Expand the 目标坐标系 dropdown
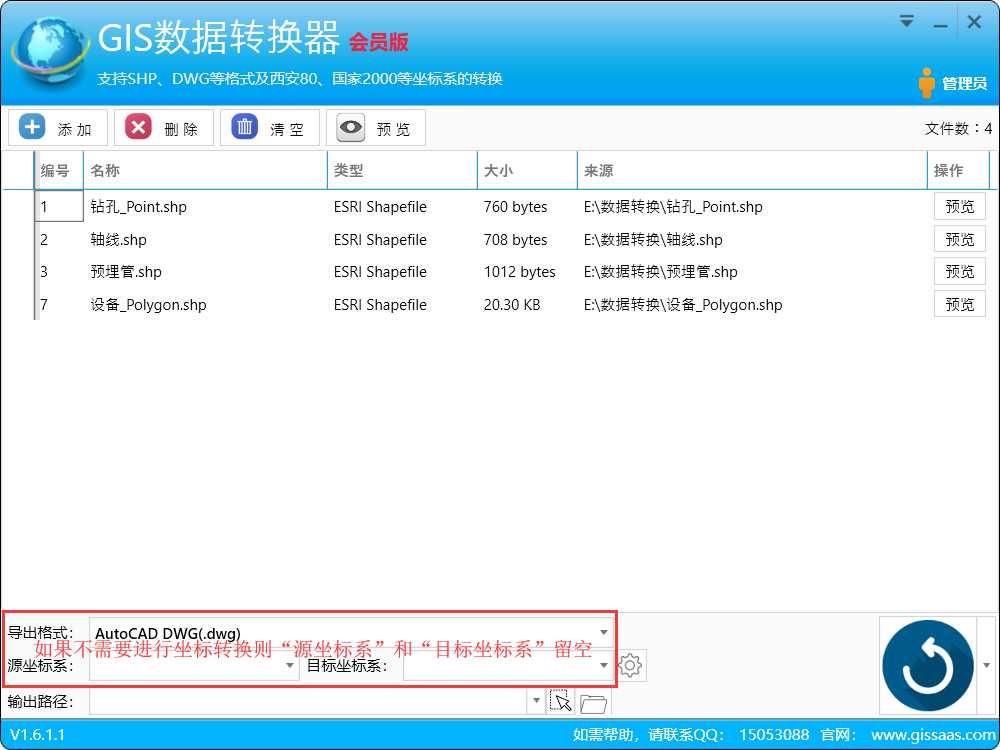This screenshot has width=1000, height=750. (603, 665)
